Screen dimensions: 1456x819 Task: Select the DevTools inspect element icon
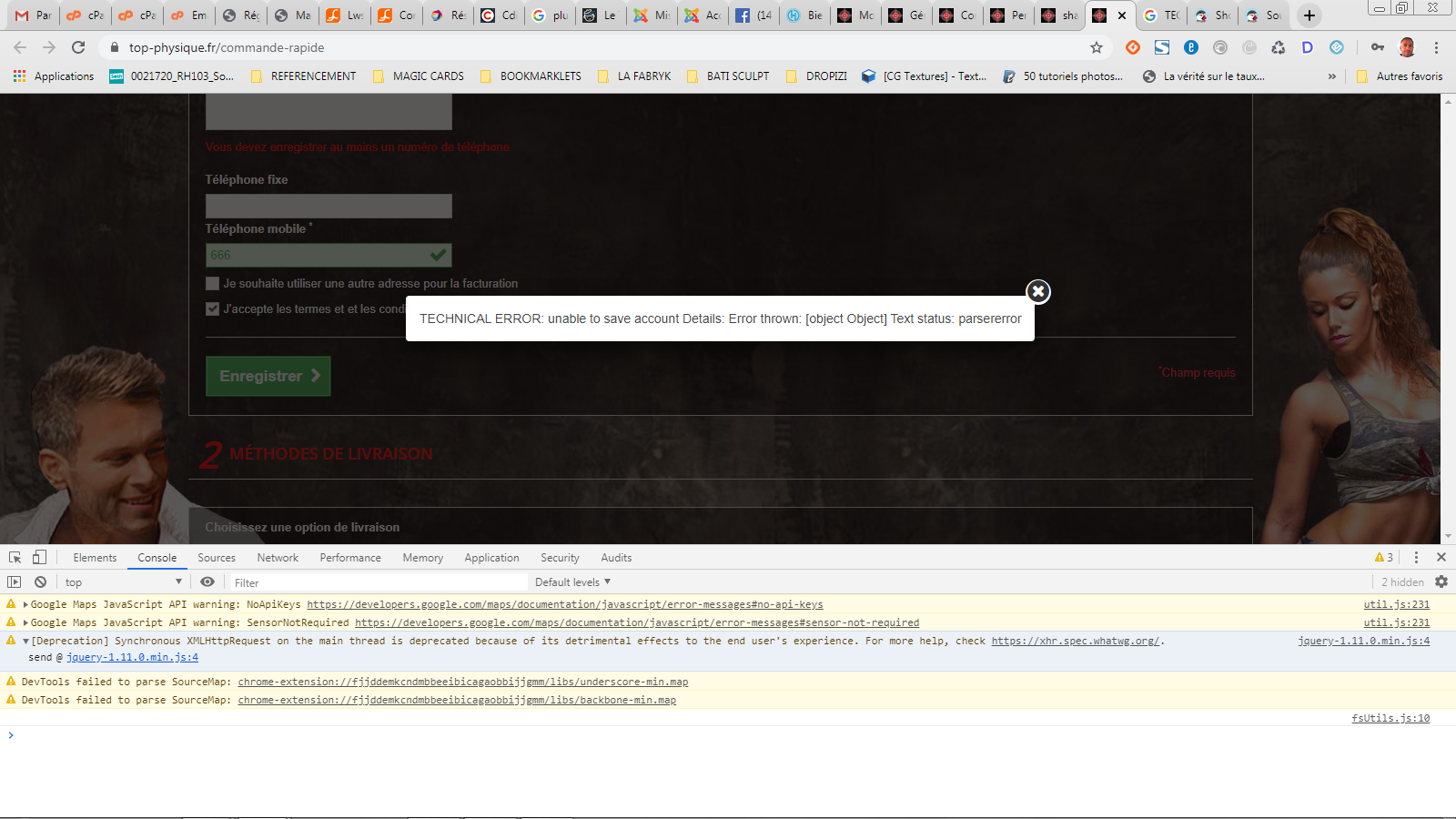[x=15, y=557]
